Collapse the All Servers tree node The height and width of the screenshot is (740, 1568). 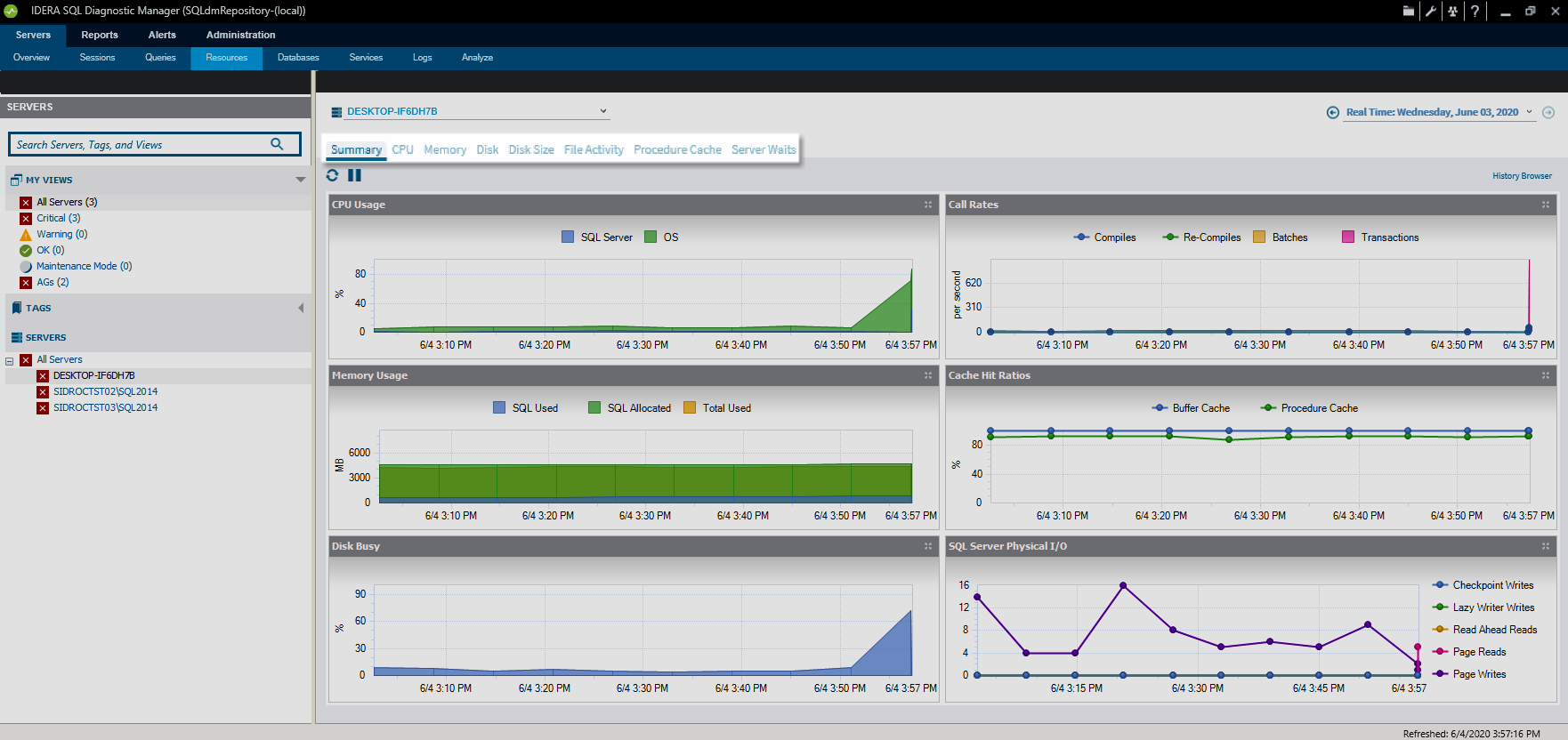[x=10, y=361]
